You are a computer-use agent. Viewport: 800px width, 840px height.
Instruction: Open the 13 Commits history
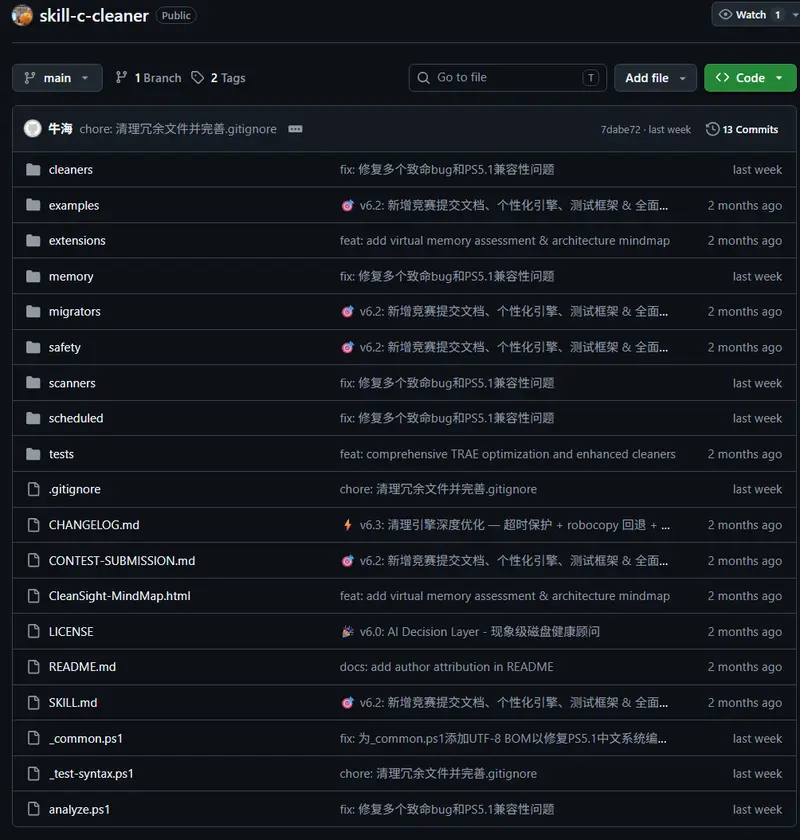pyautogui.click(x=742, y=129)
